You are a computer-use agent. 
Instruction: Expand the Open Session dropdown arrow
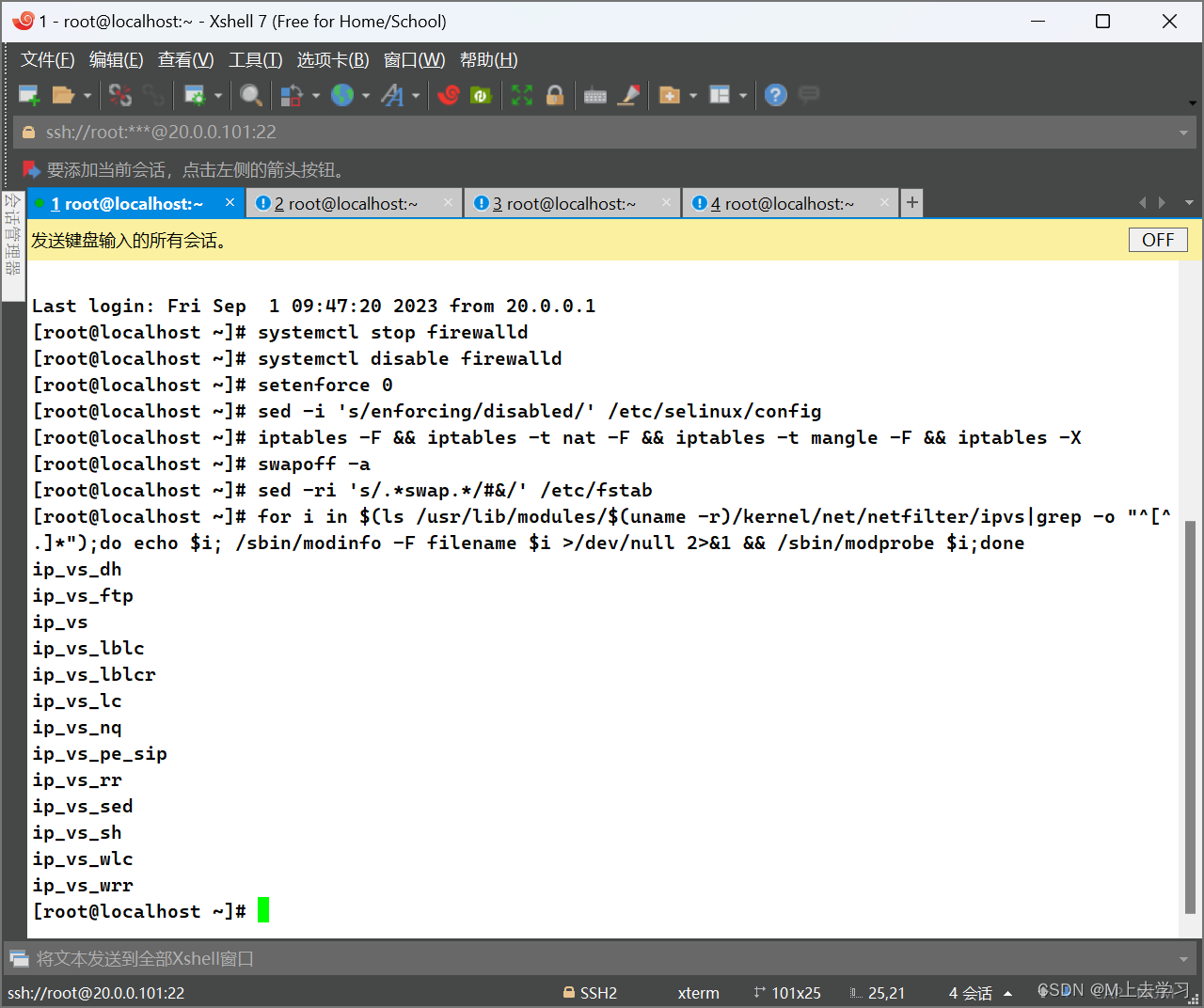(87, 96)
